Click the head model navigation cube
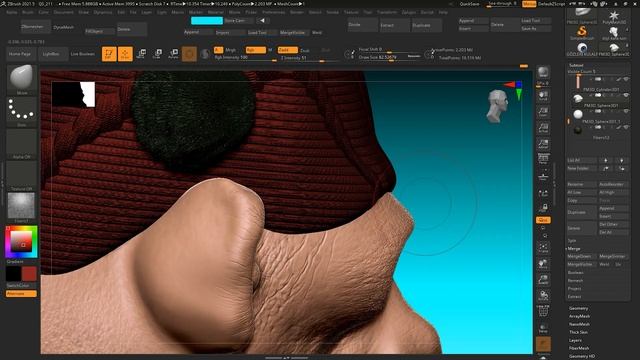The width and height of the screenshot is (640, 360). coord(498,106)
